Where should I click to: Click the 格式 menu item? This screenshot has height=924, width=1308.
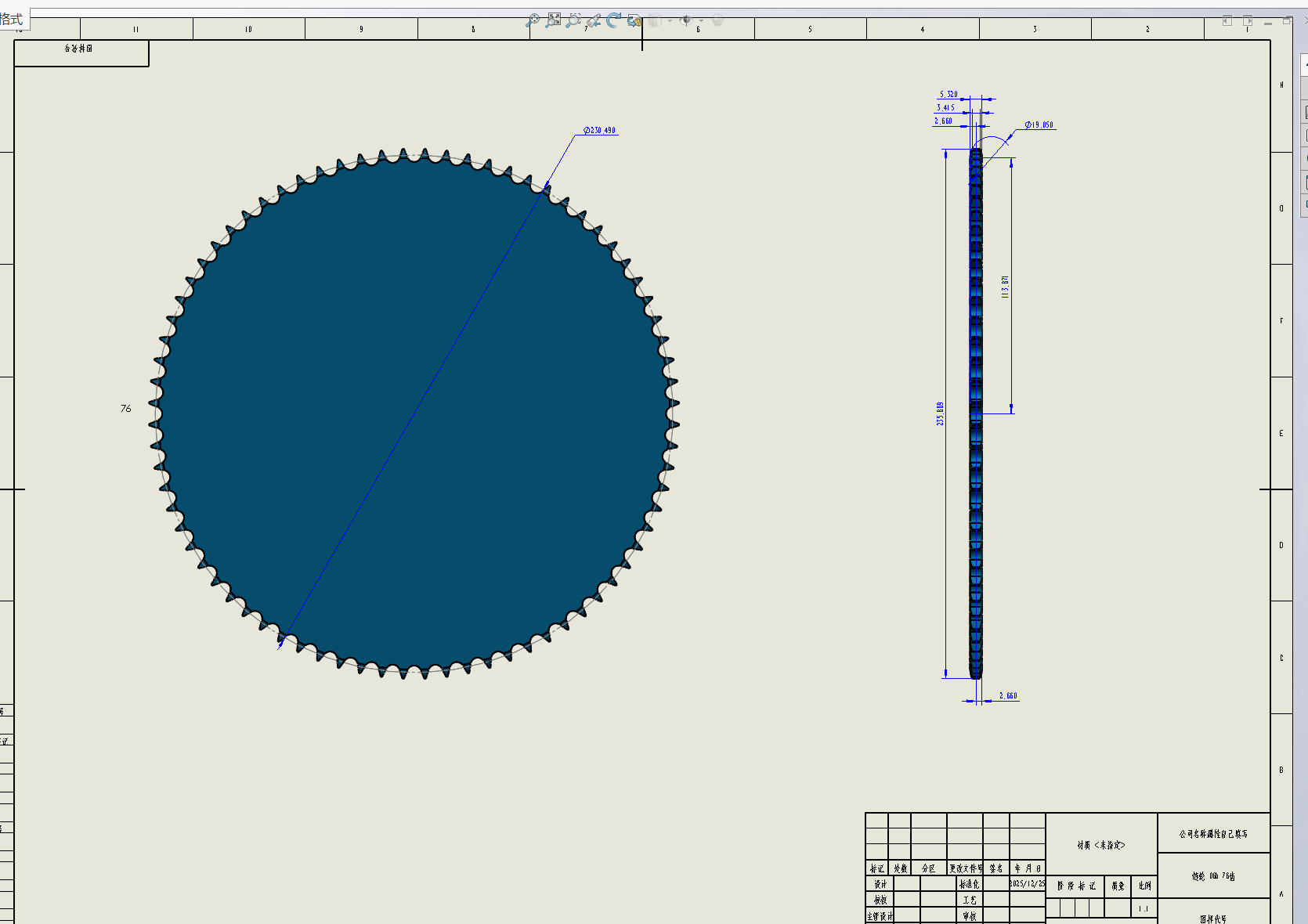point(12,19)
